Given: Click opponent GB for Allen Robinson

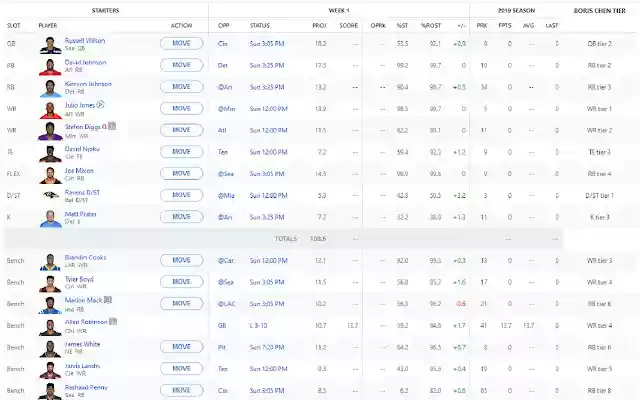Looking at the screenshot, I should [x=222, y=325].
